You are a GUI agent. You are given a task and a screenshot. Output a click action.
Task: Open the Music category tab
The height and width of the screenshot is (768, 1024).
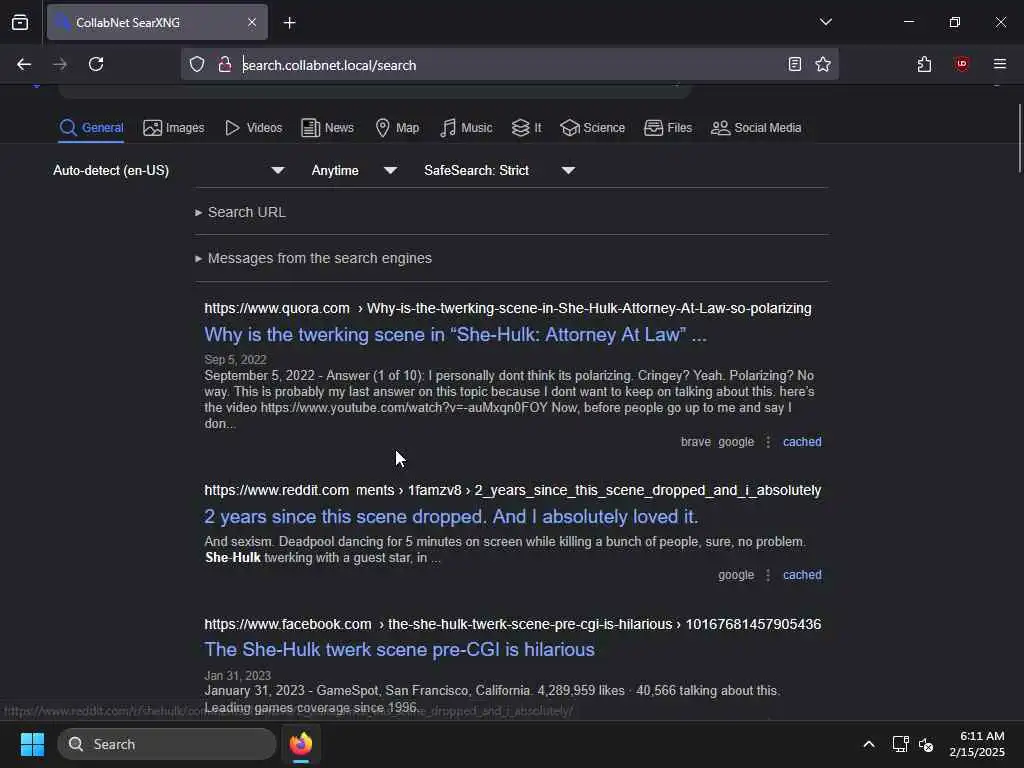[x=466, y=127]
